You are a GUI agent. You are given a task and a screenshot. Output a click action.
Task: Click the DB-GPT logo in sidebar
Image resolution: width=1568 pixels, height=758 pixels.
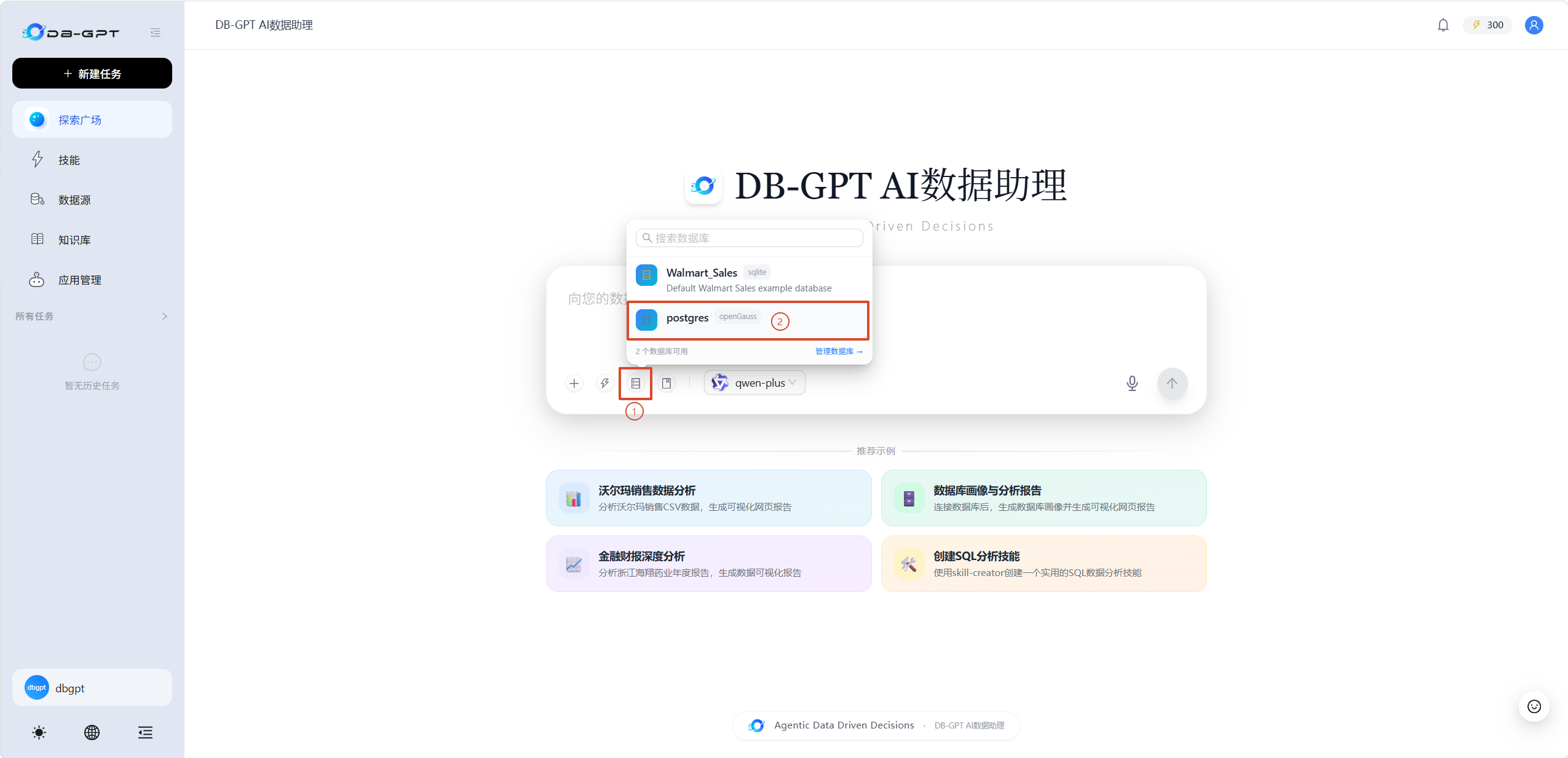coord(71,32)
